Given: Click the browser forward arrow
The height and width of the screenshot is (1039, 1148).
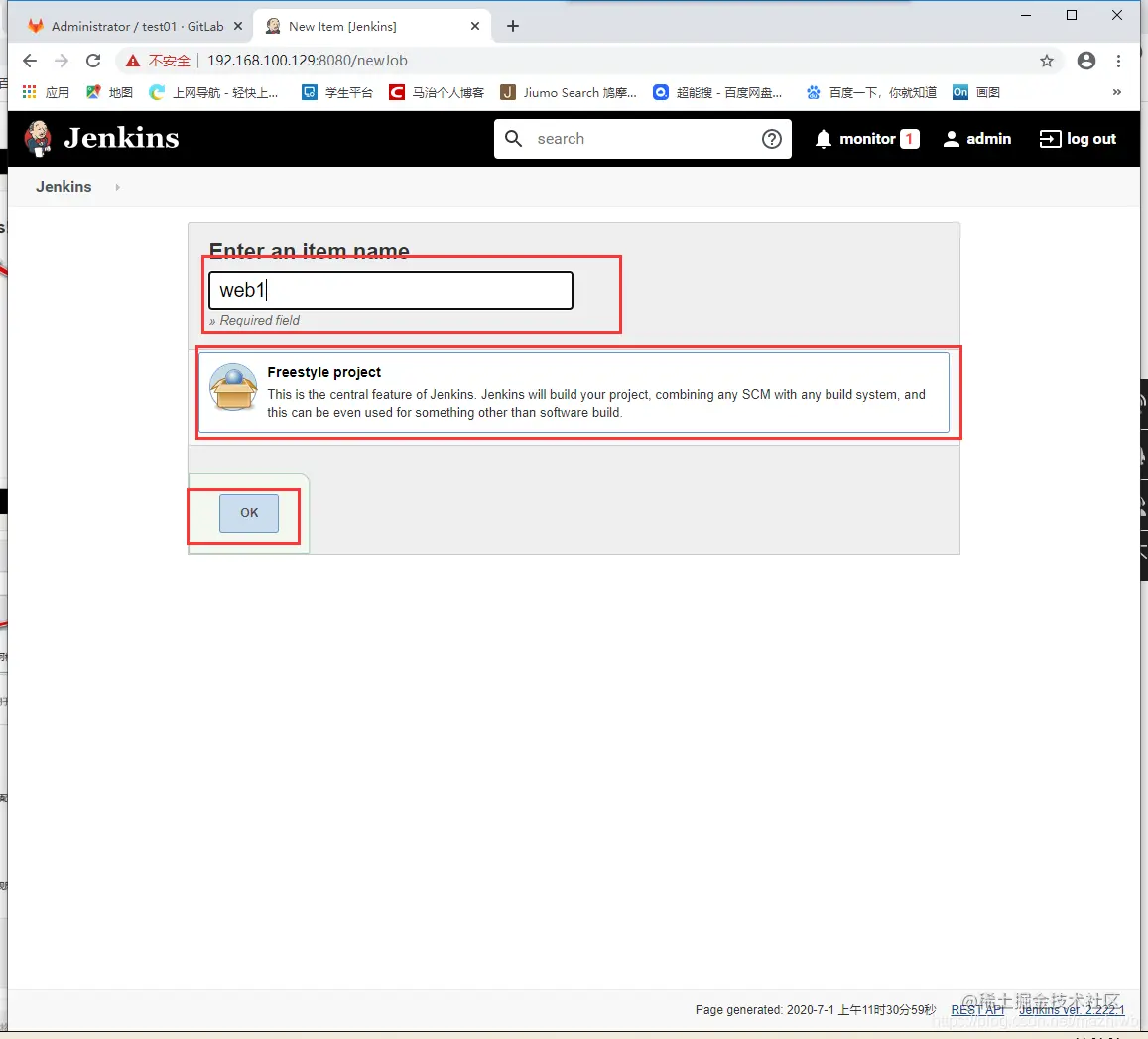Looking at the screenshot, I should [x=62, y=61].
